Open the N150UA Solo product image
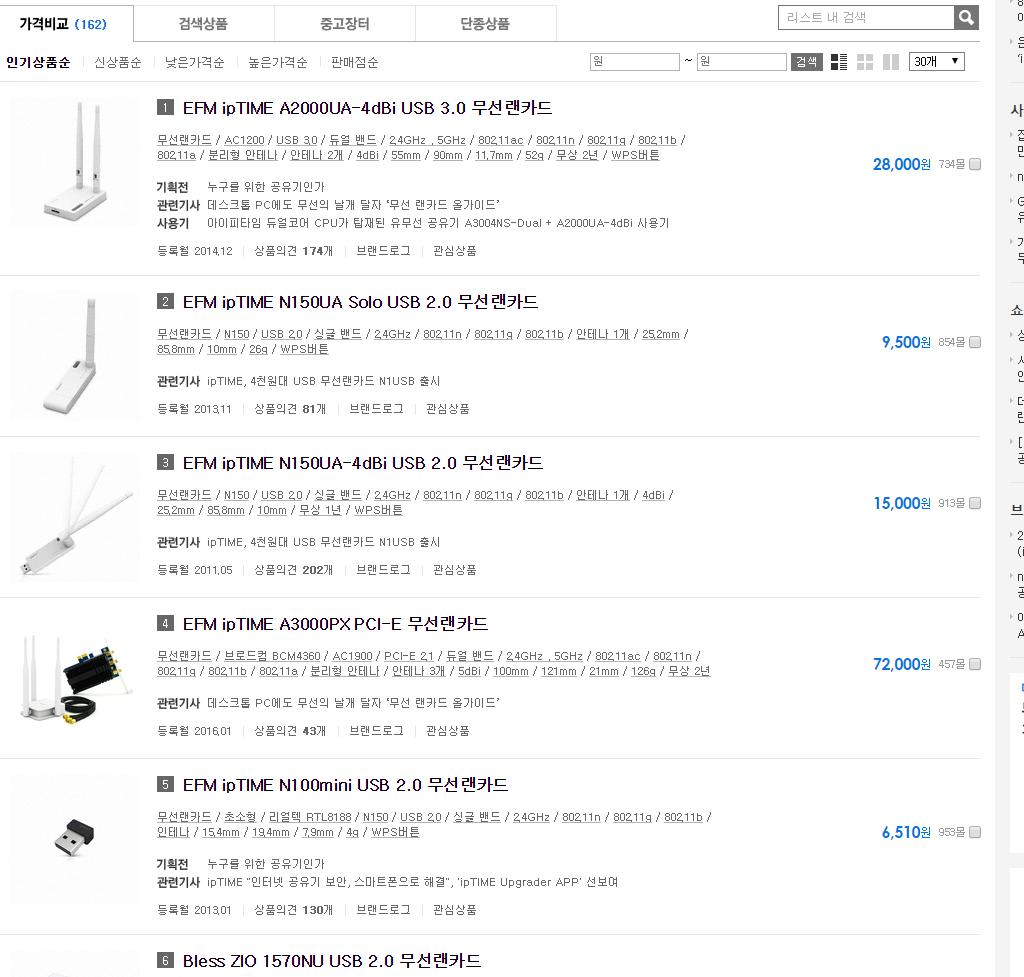Screen dimensions: 1024x977 75,355
